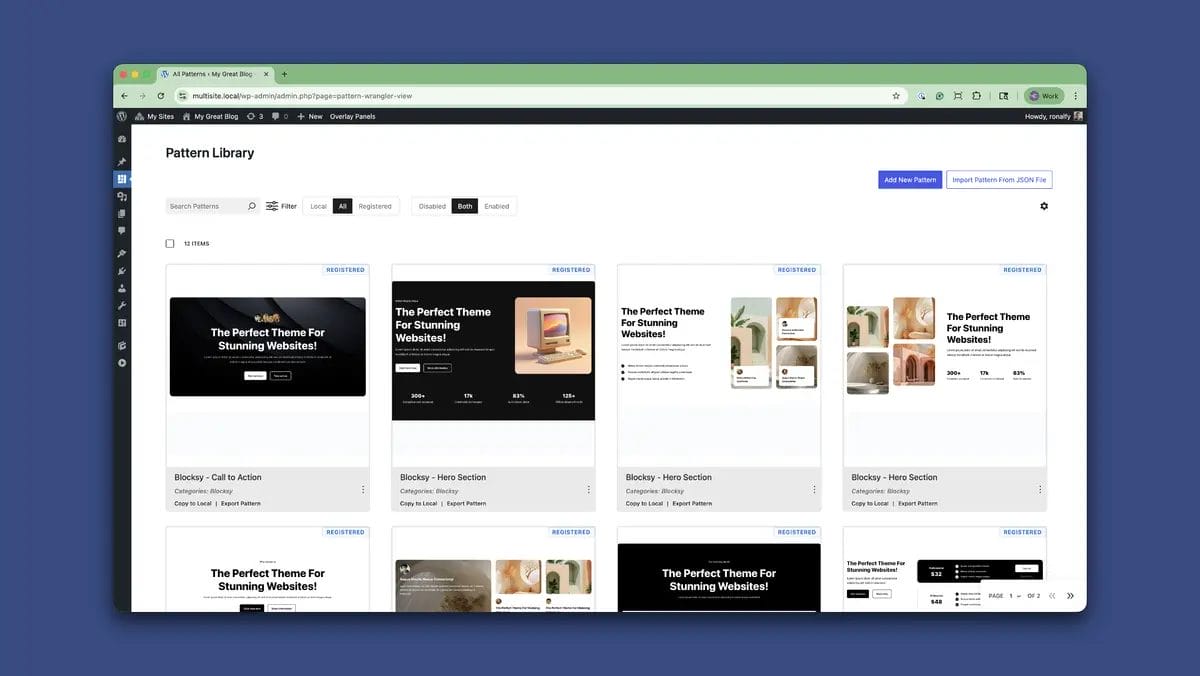Bookmark this page with the star icon
Screen dimensions: 1200x676
click(x=896, y=96)
